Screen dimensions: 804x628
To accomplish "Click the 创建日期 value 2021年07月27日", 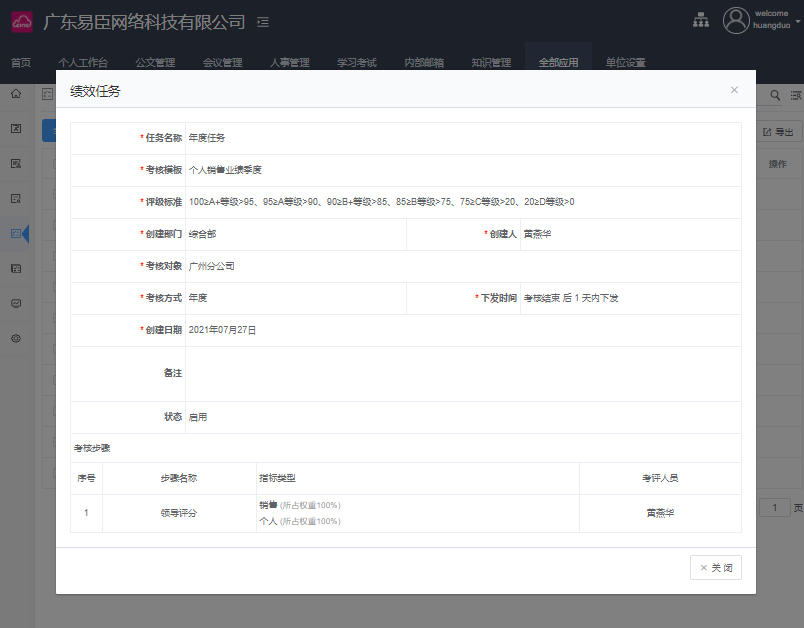I will pos(222,330).
